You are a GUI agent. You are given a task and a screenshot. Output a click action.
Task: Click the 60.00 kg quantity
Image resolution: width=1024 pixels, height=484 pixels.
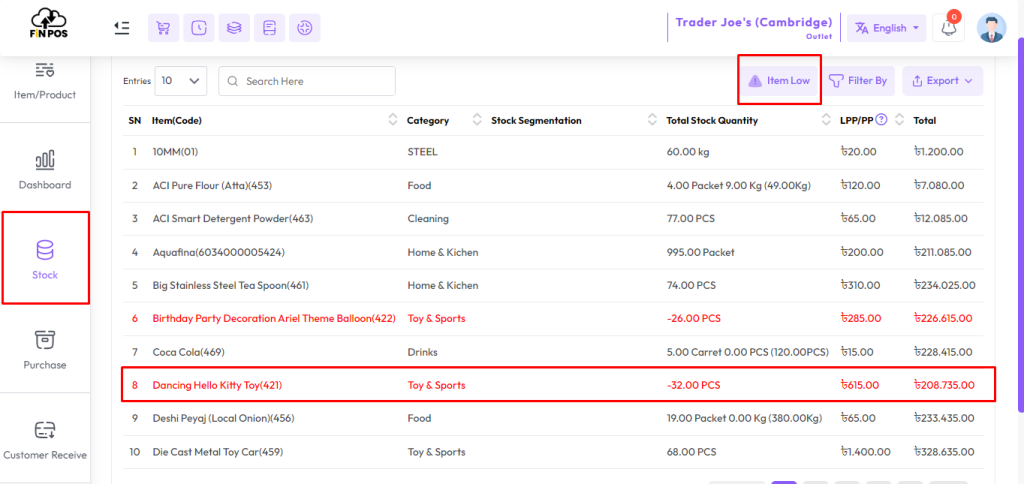tap(687, 152)
